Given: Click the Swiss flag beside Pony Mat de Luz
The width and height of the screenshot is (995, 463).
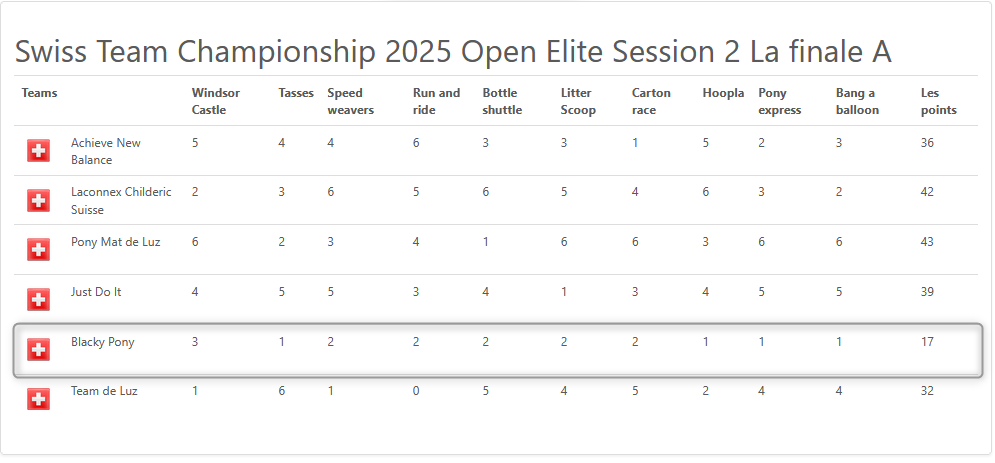Looking at the screenshot, I should [x=38, y=250].
